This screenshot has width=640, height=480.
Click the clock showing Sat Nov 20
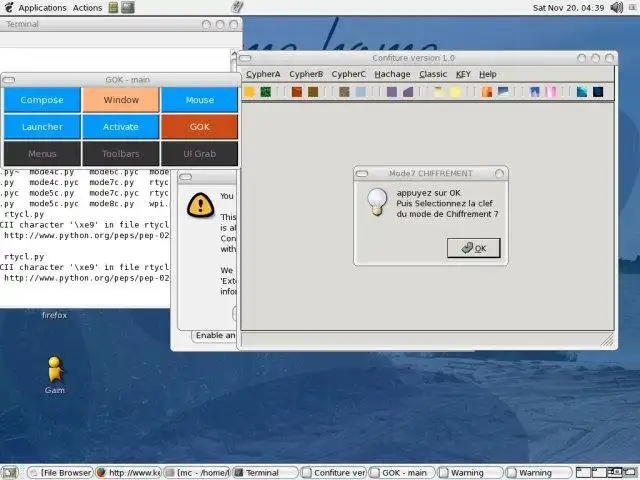click(568, 8)
